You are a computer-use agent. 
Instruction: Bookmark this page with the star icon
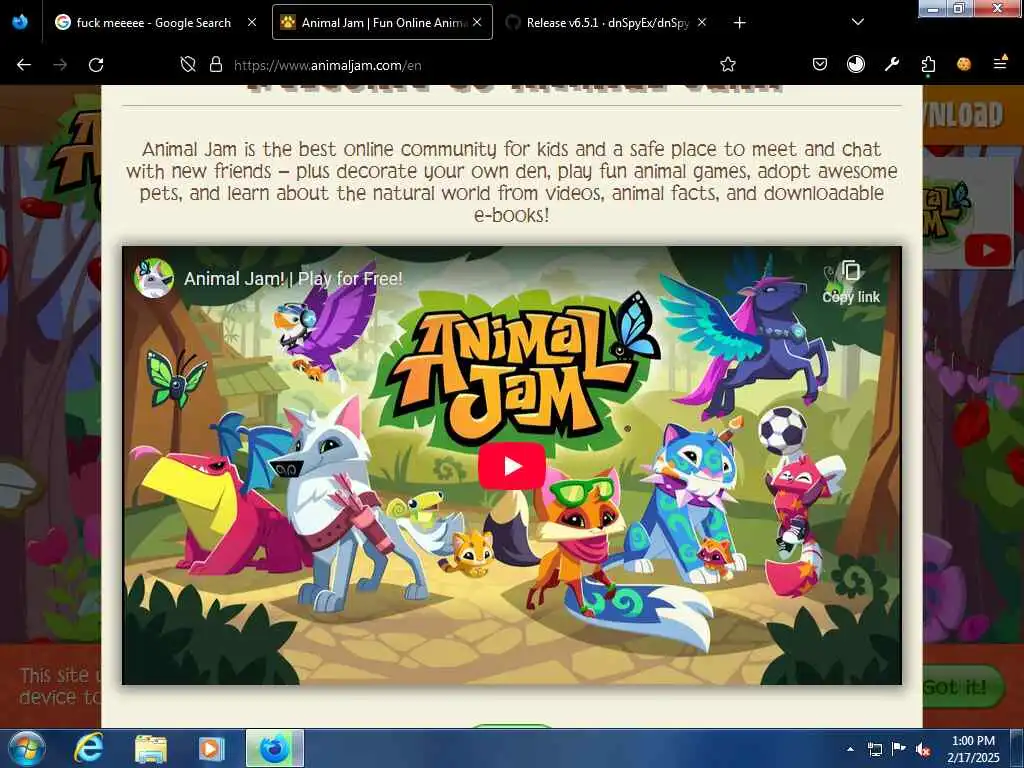point(728,65)
